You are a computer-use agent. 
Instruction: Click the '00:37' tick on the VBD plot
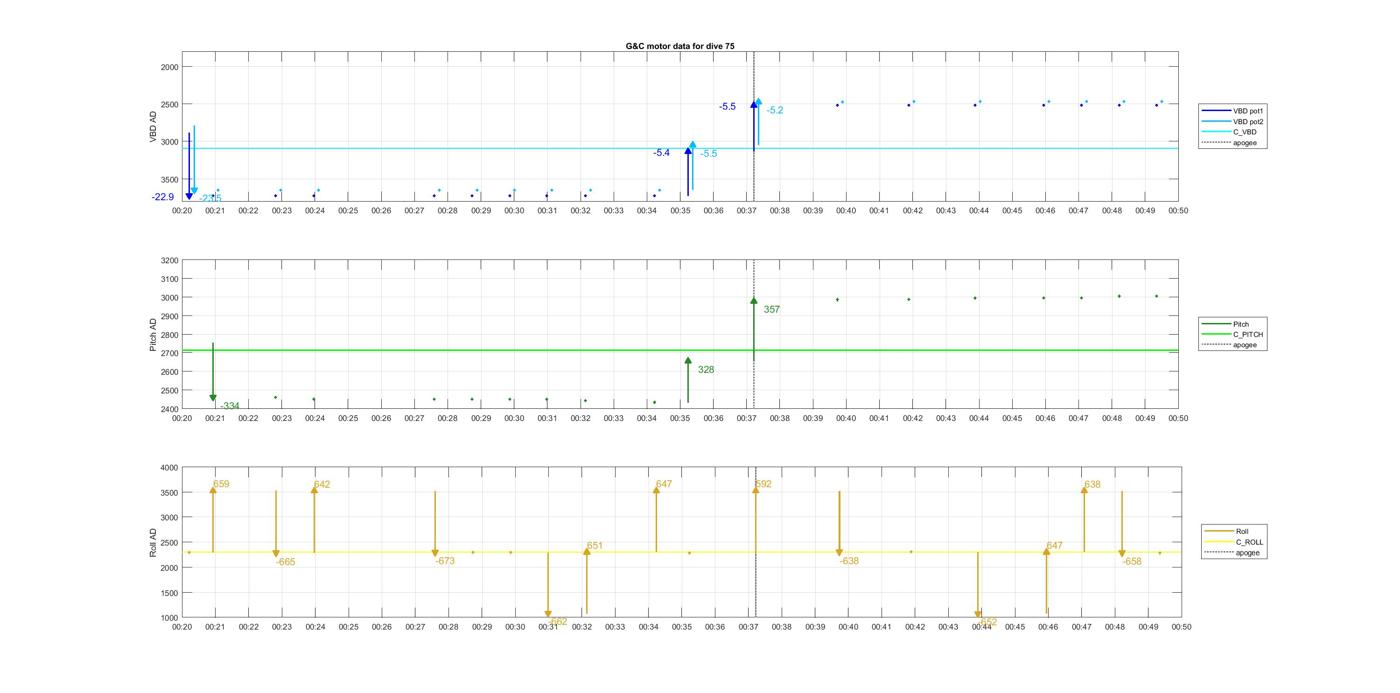point(746,211)
